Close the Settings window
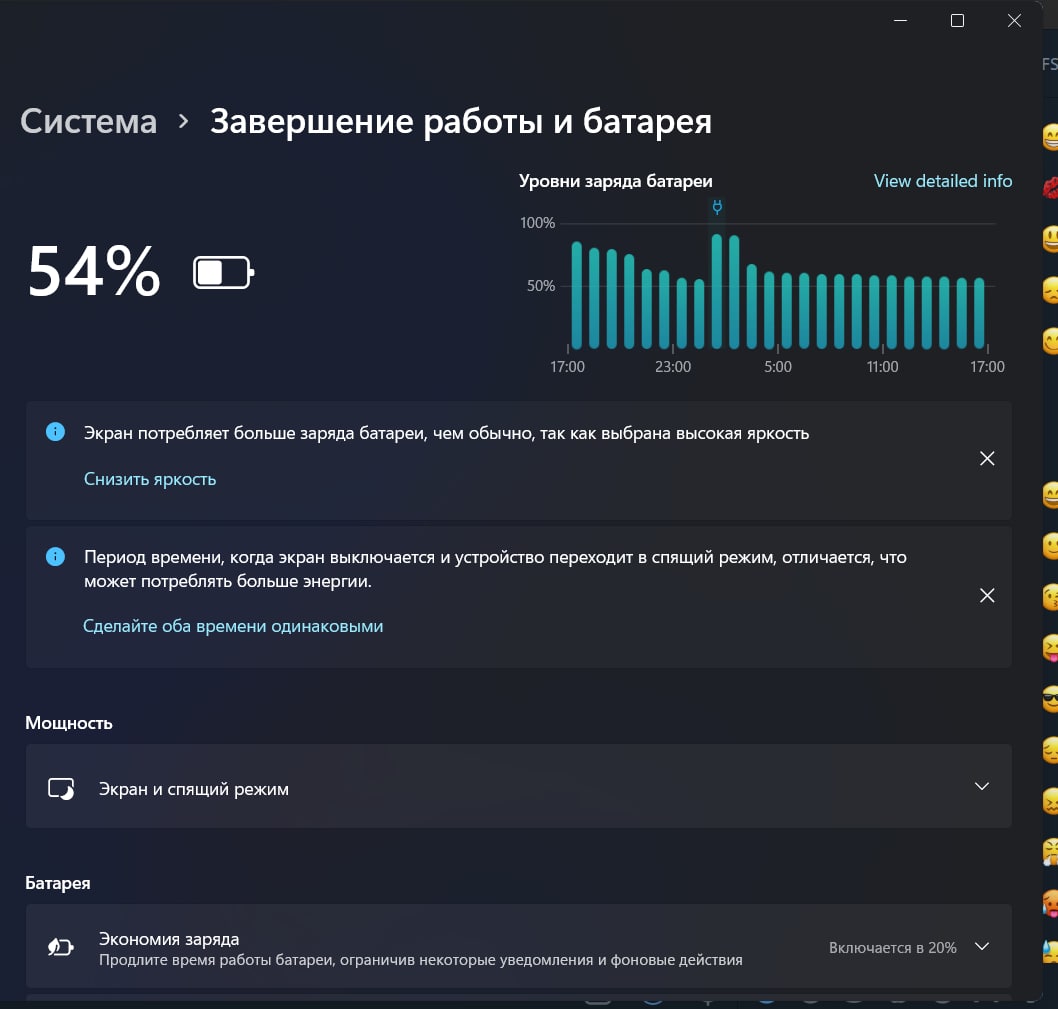This screenshot has width=1058, height=1009. click(x=1014, y=21)
